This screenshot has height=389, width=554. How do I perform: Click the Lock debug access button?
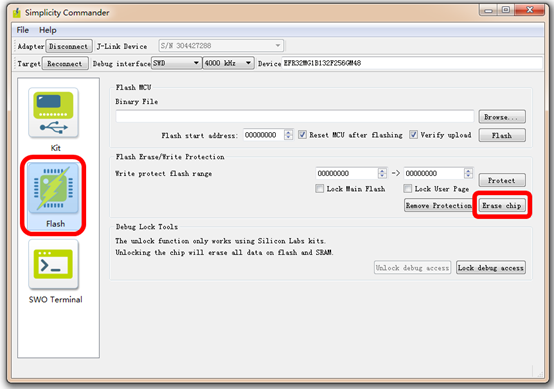491,267
